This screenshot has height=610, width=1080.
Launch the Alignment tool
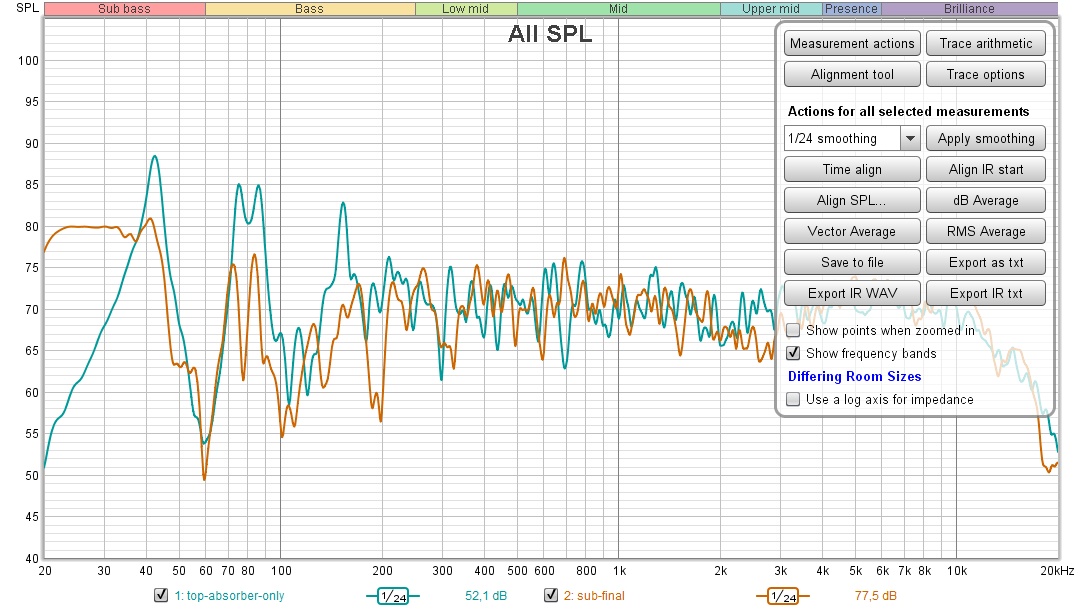pyautogui.click(x=852, y=75)
